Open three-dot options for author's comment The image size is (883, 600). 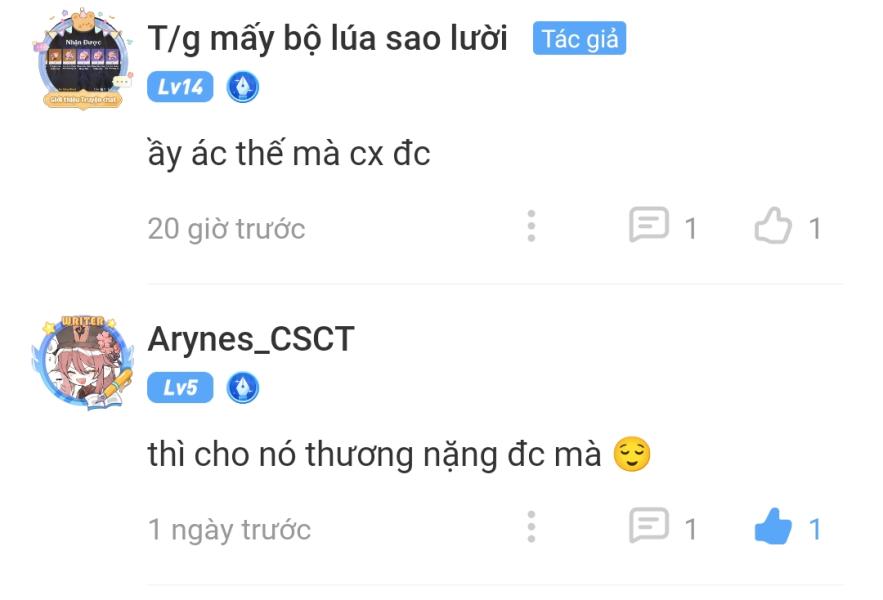[x=531, y=226]
